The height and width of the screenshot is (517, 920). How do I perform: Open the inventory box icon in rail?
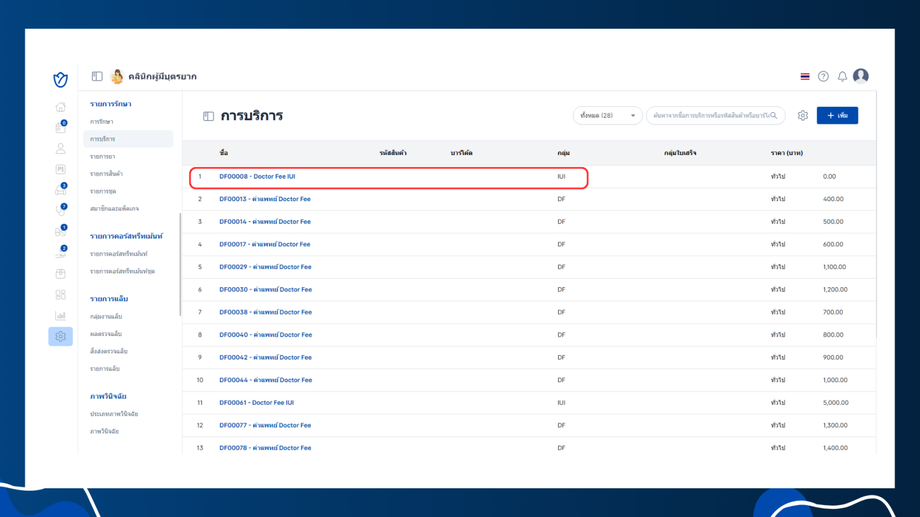coord(60,273)
